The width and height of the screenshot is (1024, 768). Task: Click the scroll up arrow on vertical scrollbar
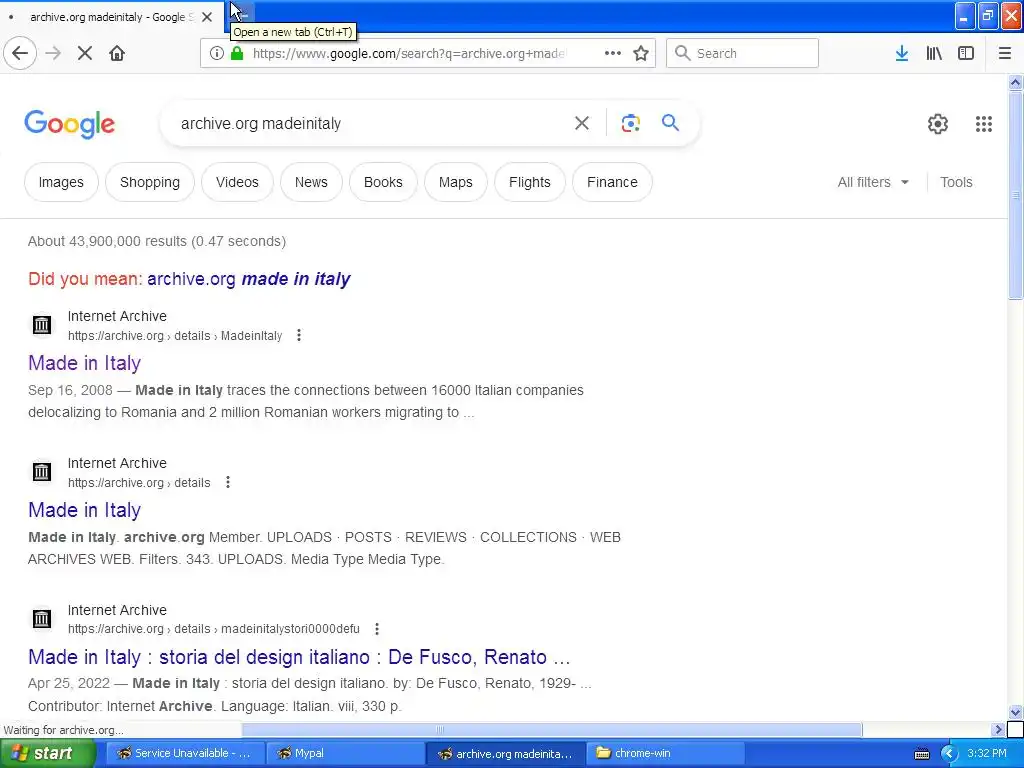[1015, 82]
